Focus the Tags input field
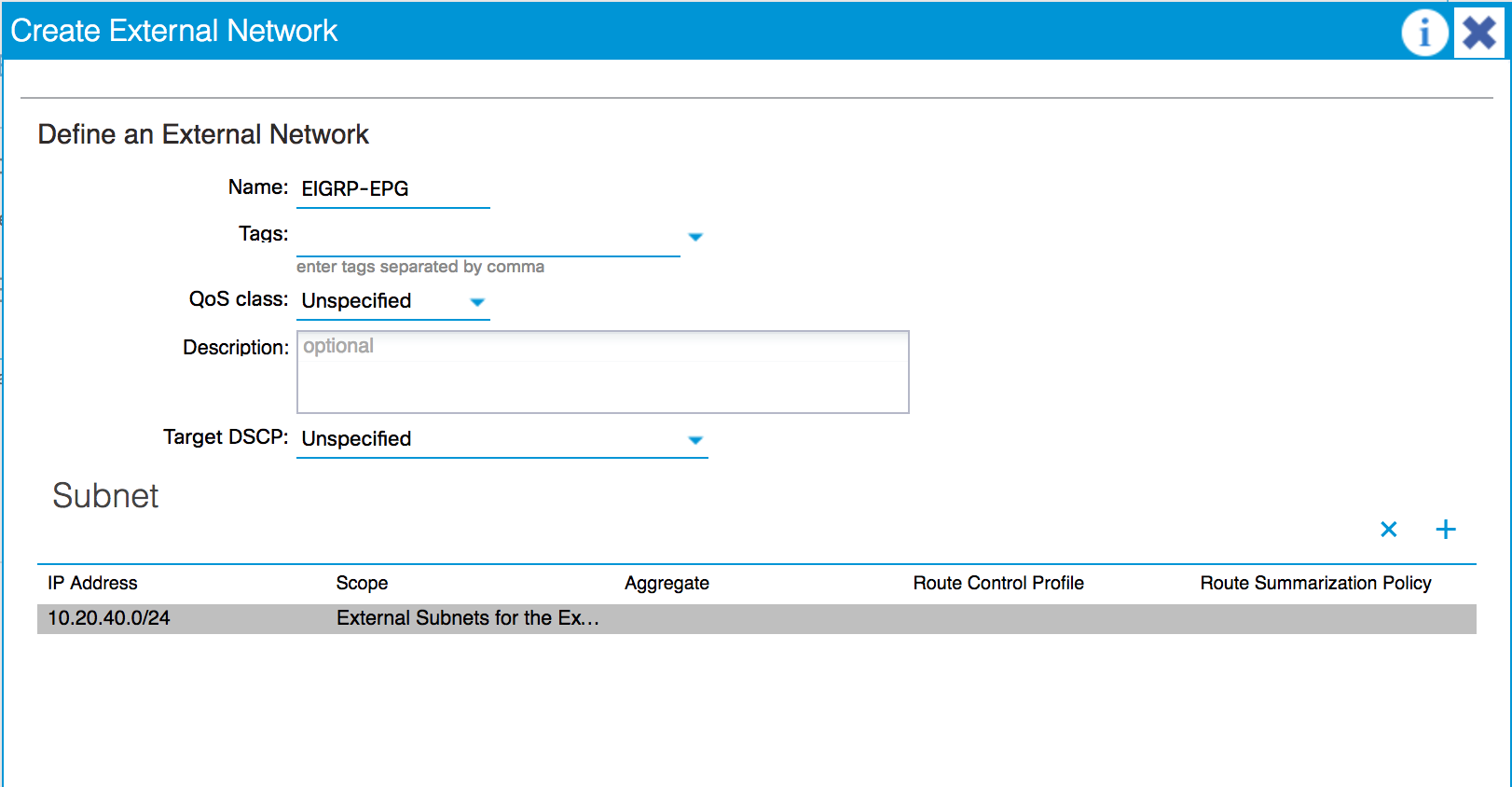The width and height of the screenshot is (1512, 787). click(488, 237)
